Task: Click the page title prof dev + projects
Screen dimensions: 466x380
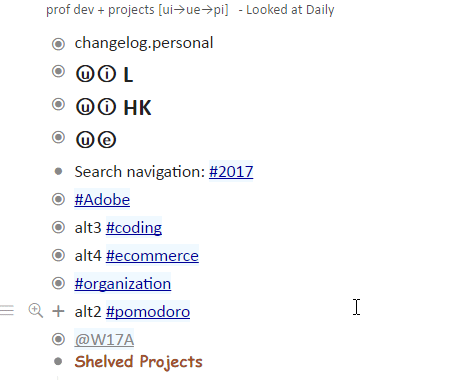Action: [x=137, y=10]
